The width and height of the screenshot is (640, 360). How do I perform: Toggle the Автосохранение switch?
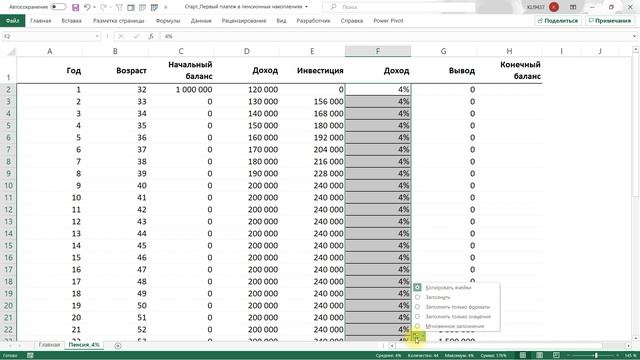coord(58,7)
